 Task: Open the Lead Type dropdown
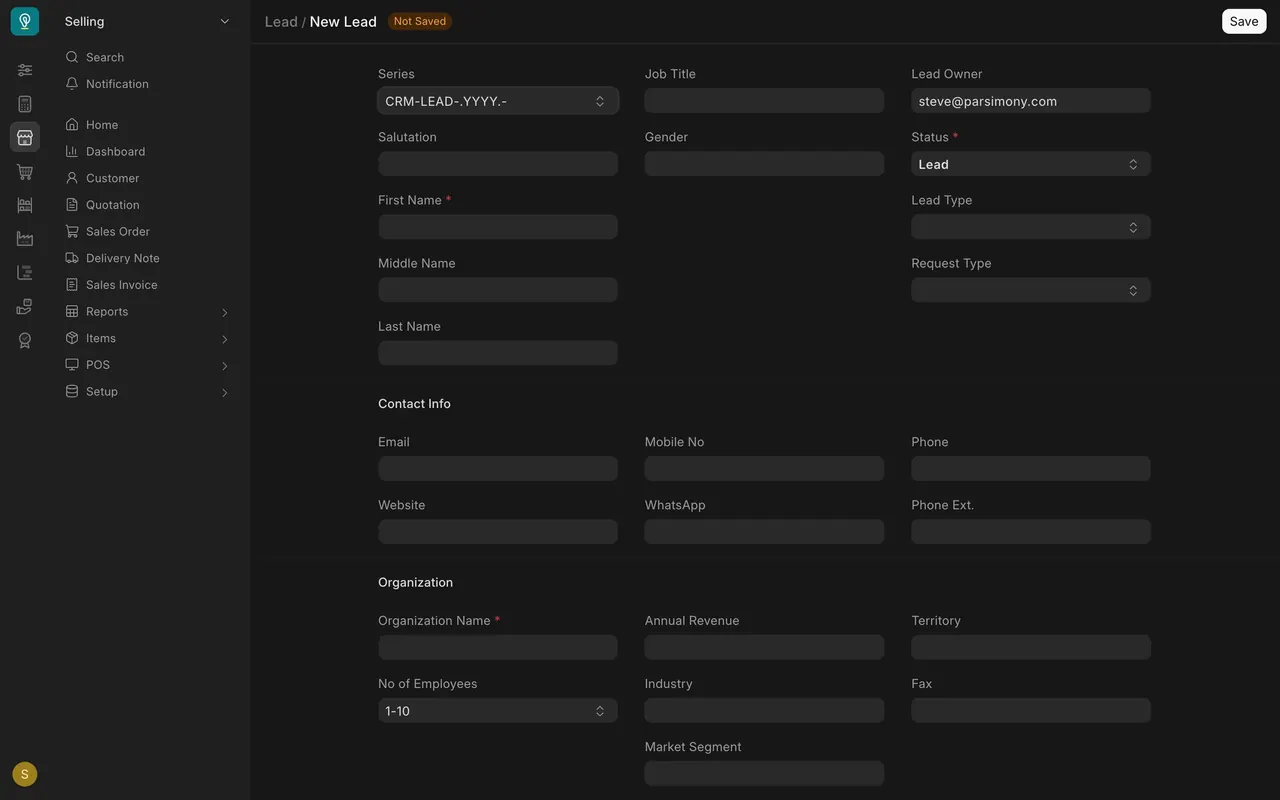tap(1031, 227)
